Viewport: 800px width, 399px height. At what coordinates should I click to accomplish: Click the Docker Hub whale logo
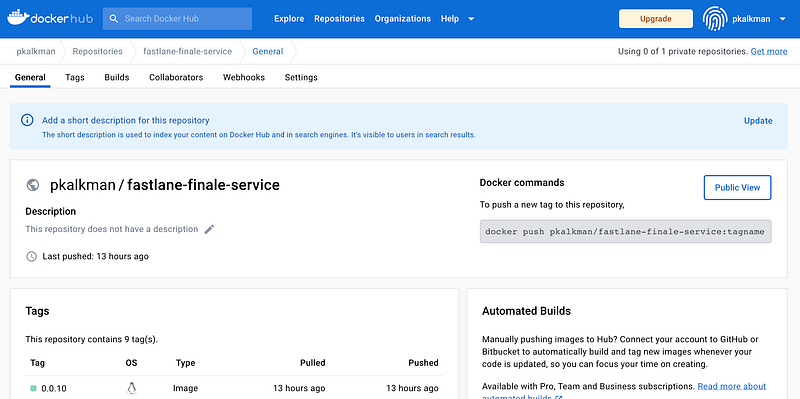(x=18, y=18)
